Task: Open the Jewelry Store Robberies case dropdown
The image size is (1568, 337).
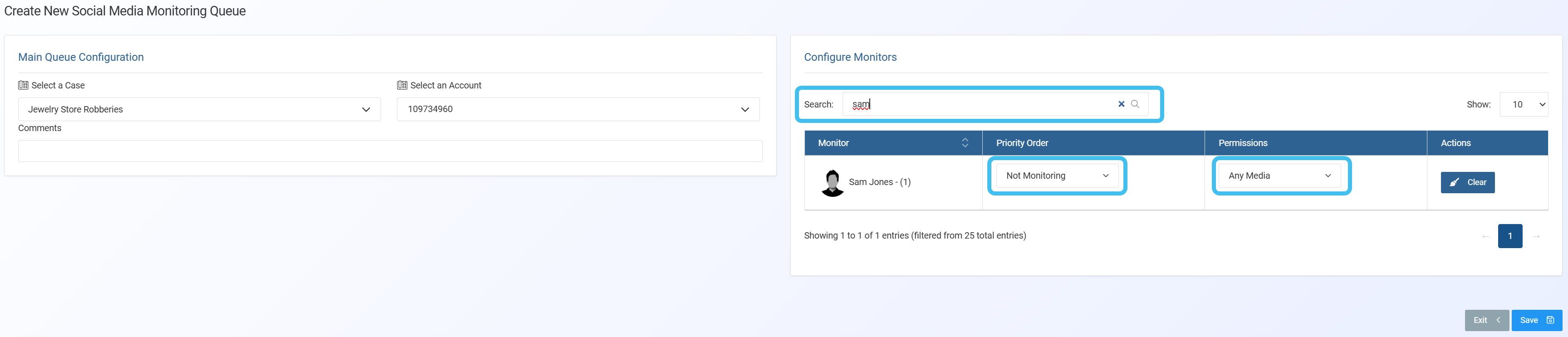Action: 199,109
